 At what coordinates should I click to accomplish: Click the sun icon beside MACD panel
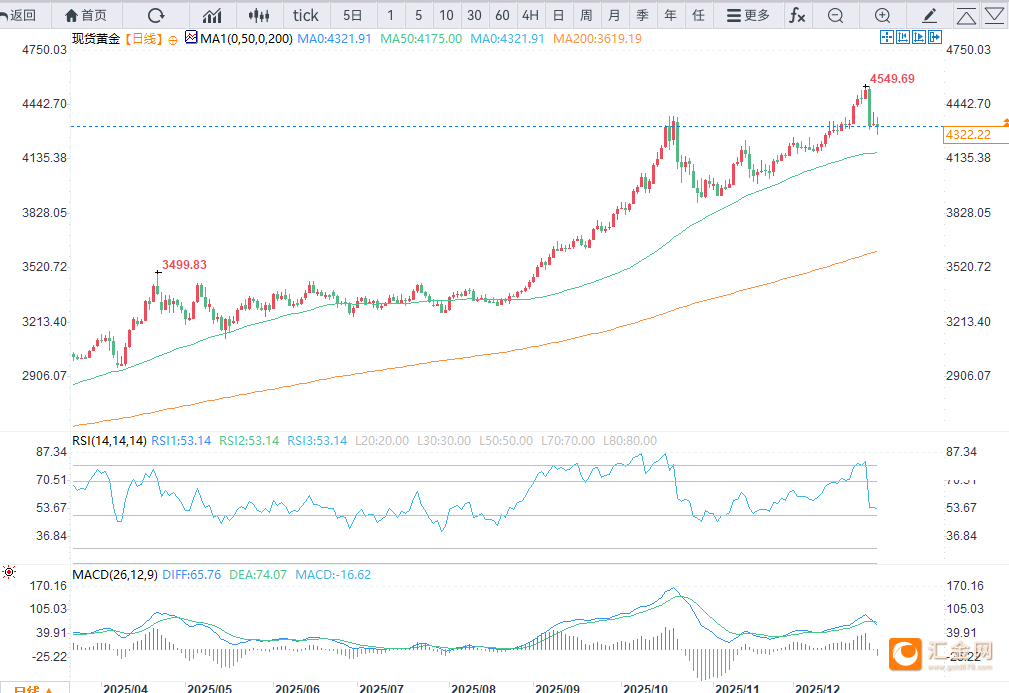click(x=9, y=572)
